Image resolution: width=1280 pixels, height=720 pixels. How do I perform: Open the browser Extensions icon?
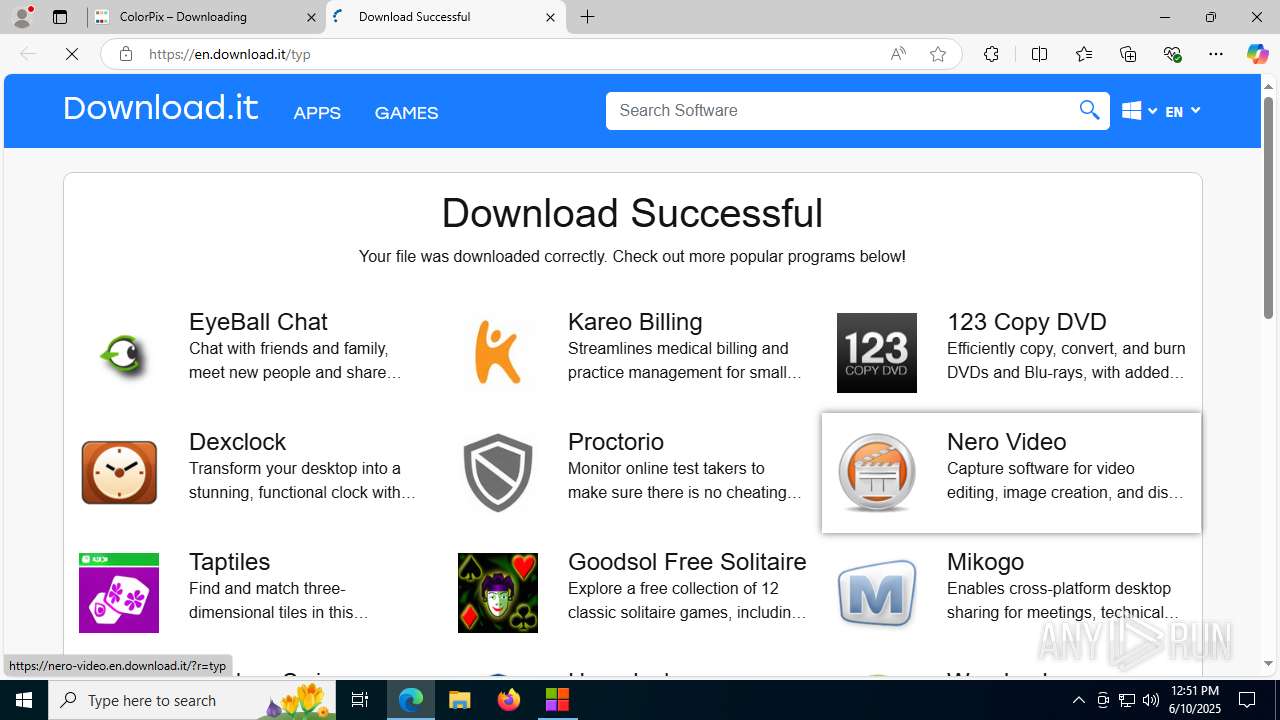pos(991,54)
